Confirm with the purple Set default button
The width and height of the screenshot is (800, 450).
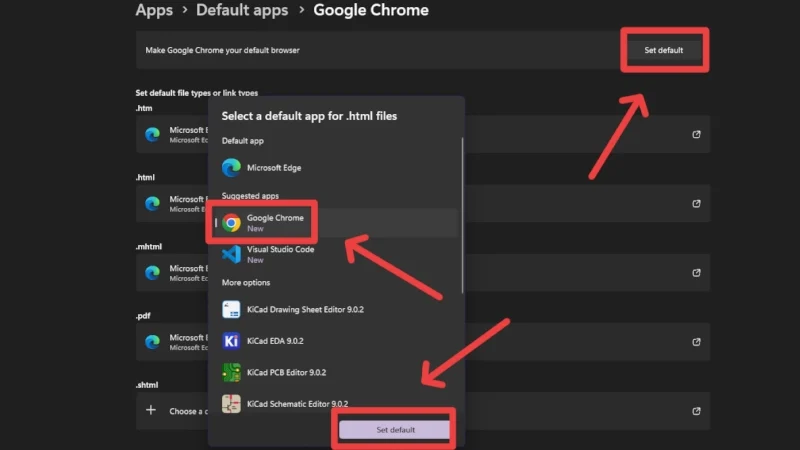pyautogui.click(x=395, y=430)
